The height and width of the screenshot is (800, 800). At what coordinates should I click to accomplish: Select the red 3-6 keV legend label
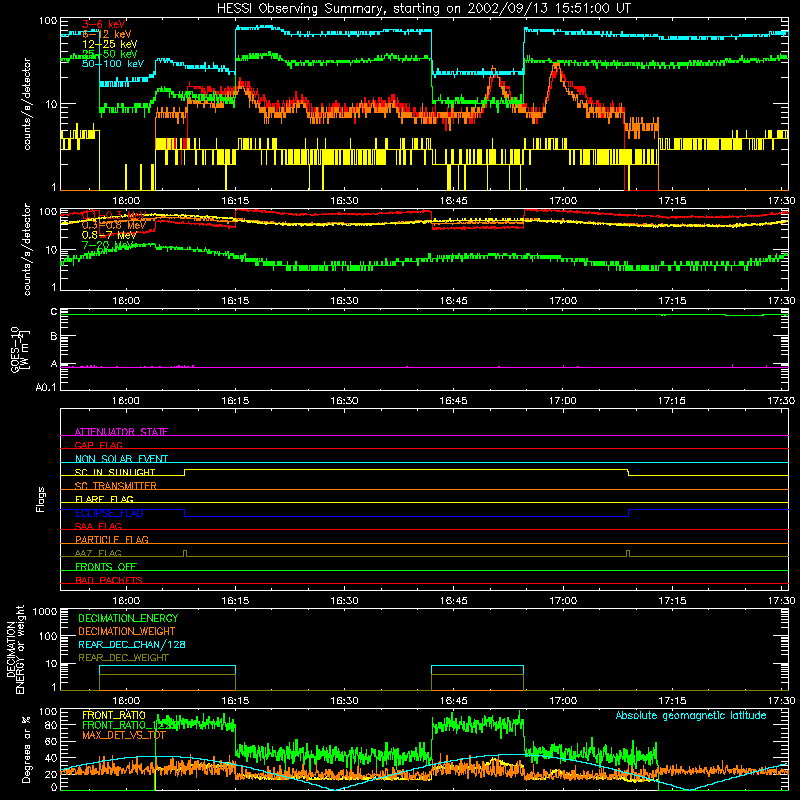[x=104, y=24]
